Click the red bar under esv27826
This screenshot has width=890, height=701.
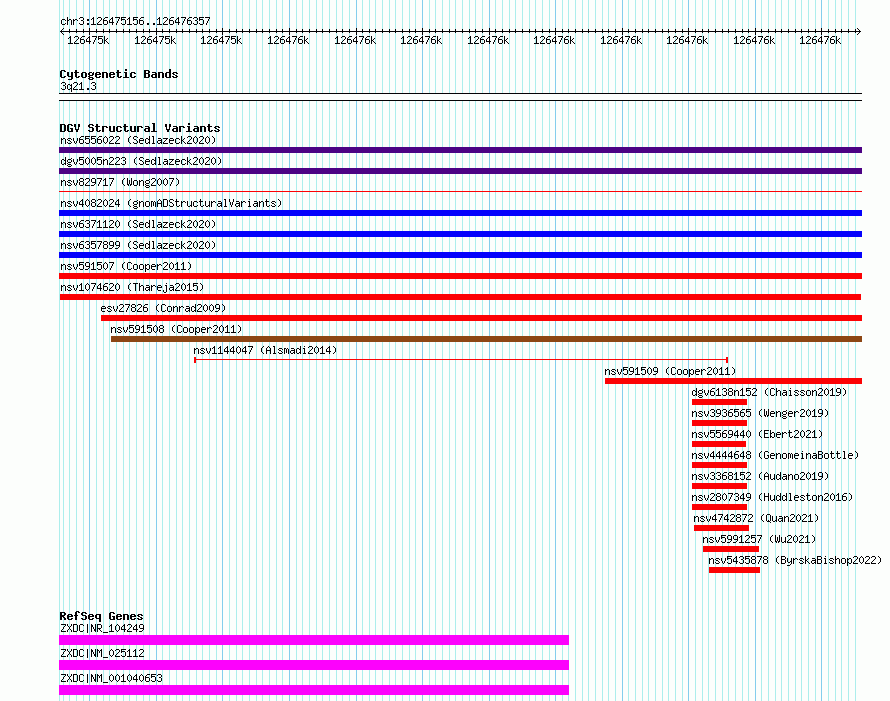coord(481,318)
